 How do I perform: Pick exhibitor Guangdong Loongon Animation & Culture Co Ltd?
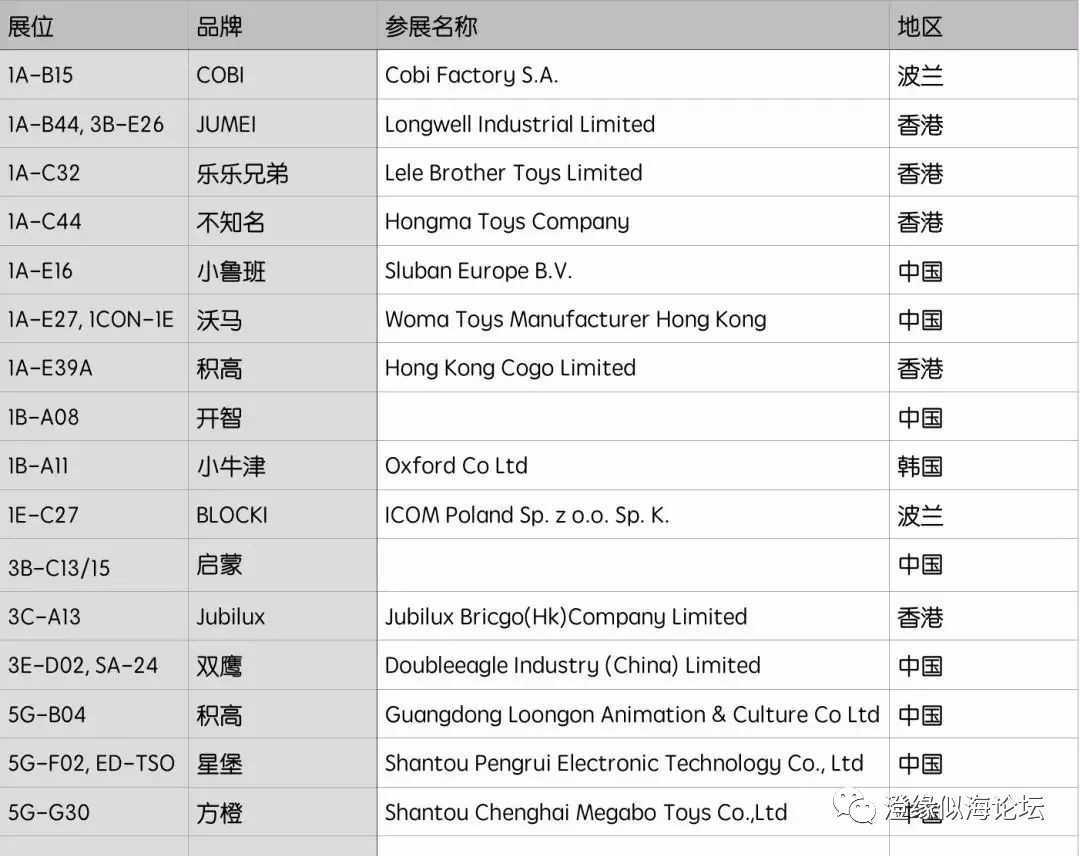point(632,715)
